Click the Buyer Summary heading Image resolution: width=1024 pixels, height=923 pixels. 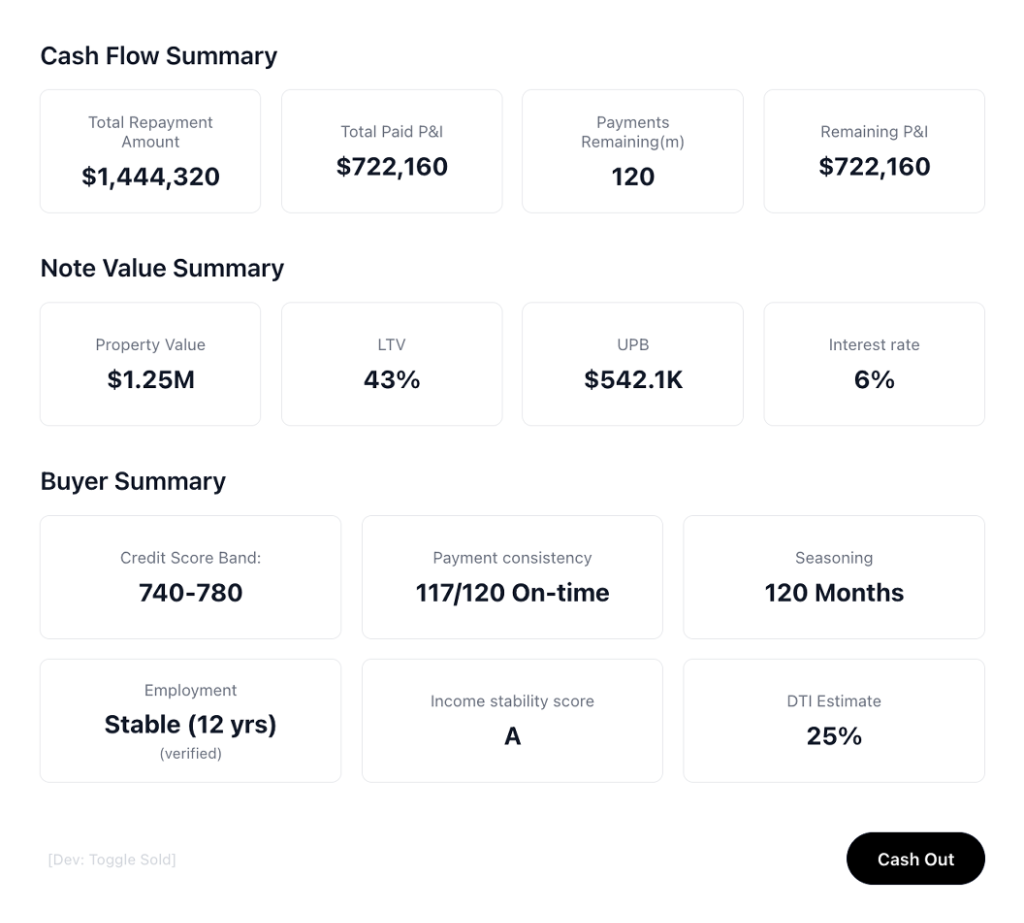coord(133,481)
